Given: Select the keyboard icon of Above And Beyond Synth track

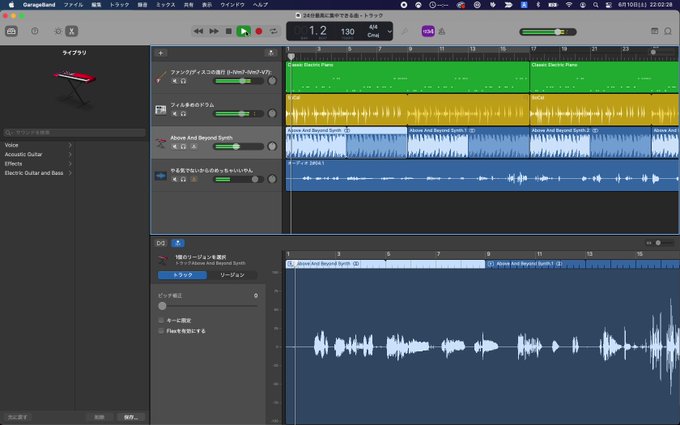Looking at the screenshot, I should (161, 143).
